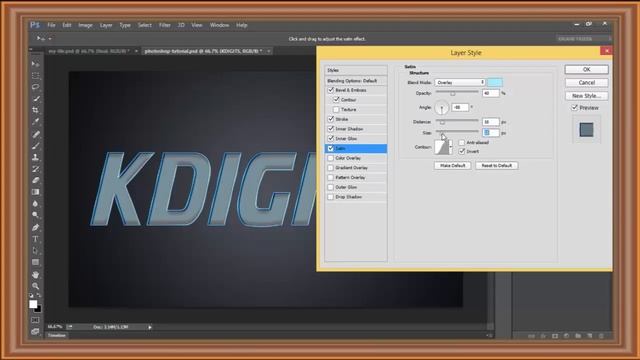Open the Image menu

coord(85,25)
